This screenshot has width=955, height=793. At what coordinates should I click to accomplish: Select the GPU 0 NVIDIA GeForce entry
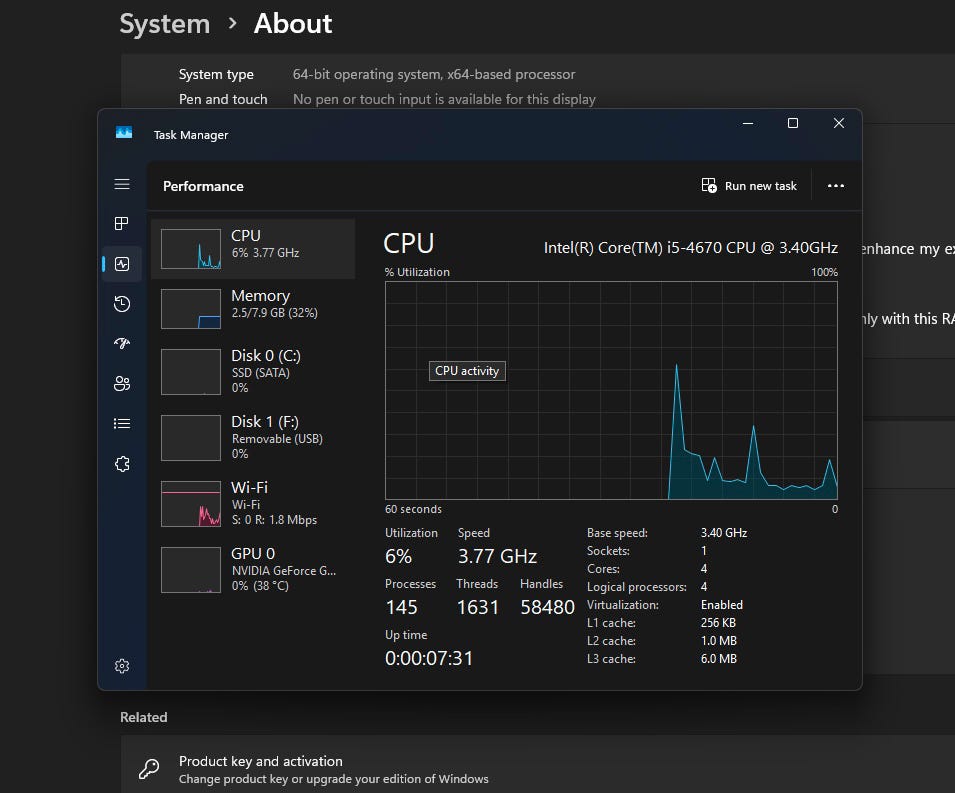[253, 569]
